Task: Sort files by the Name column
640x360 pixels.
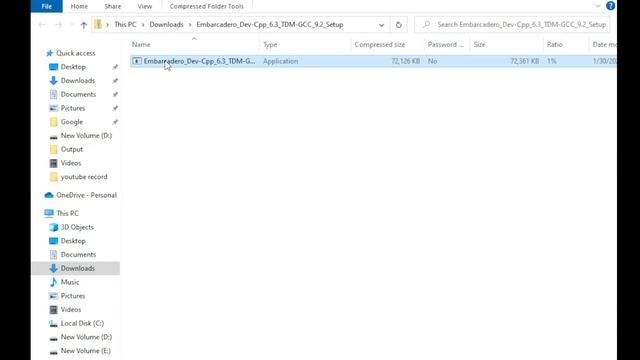Action: tap(141, 44)
